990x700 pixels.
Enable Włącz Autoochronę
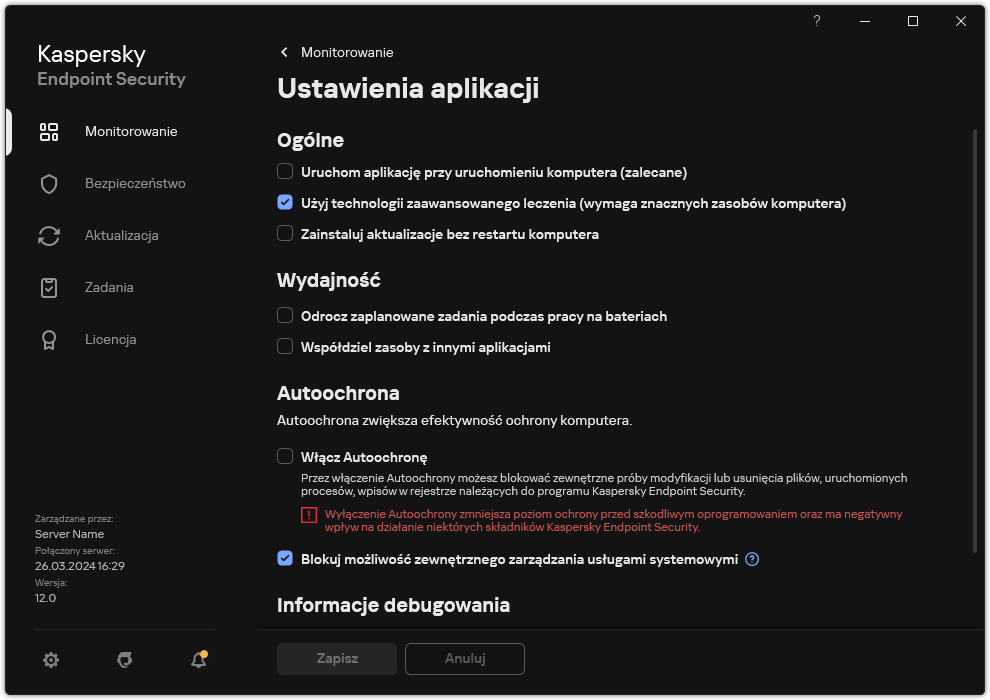pyautogui.click(x=283, y=456)
